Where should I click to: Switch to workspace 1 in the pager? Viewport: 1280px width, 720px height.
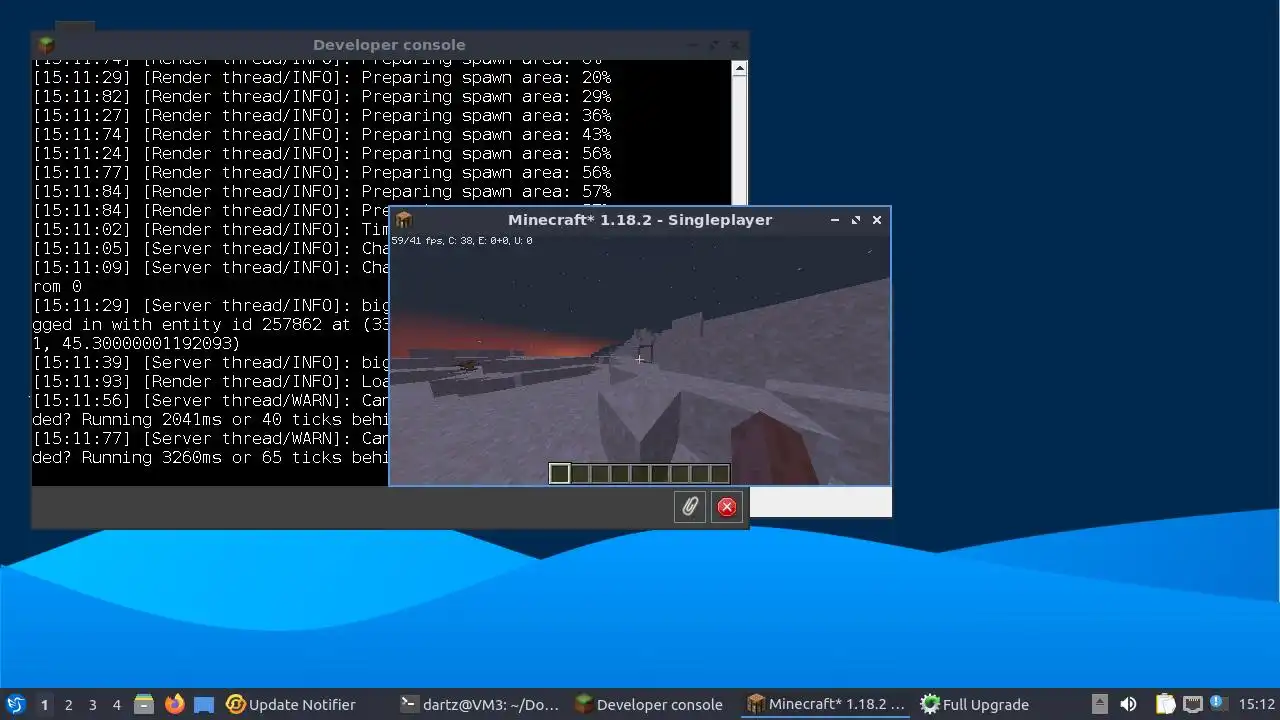click(44, 705)
